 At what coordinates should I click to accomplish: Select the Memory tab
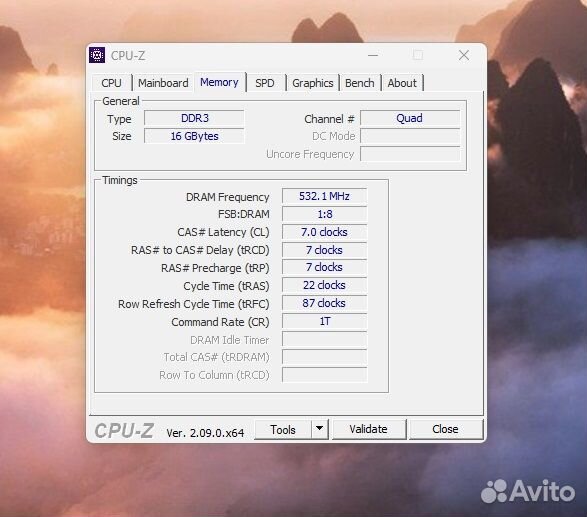[x=219, y=82]
